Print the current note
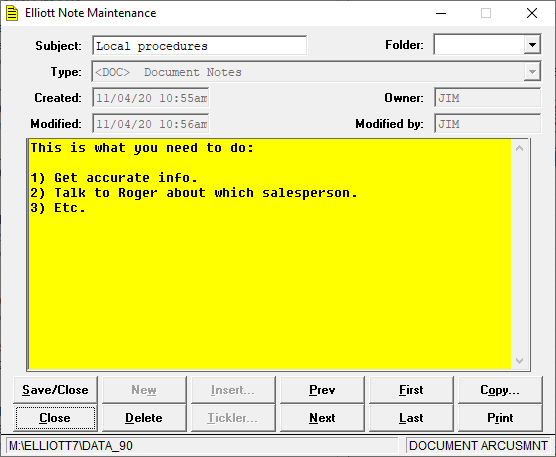The width and height of the screenshot is (556, 457). coord(500,418)
